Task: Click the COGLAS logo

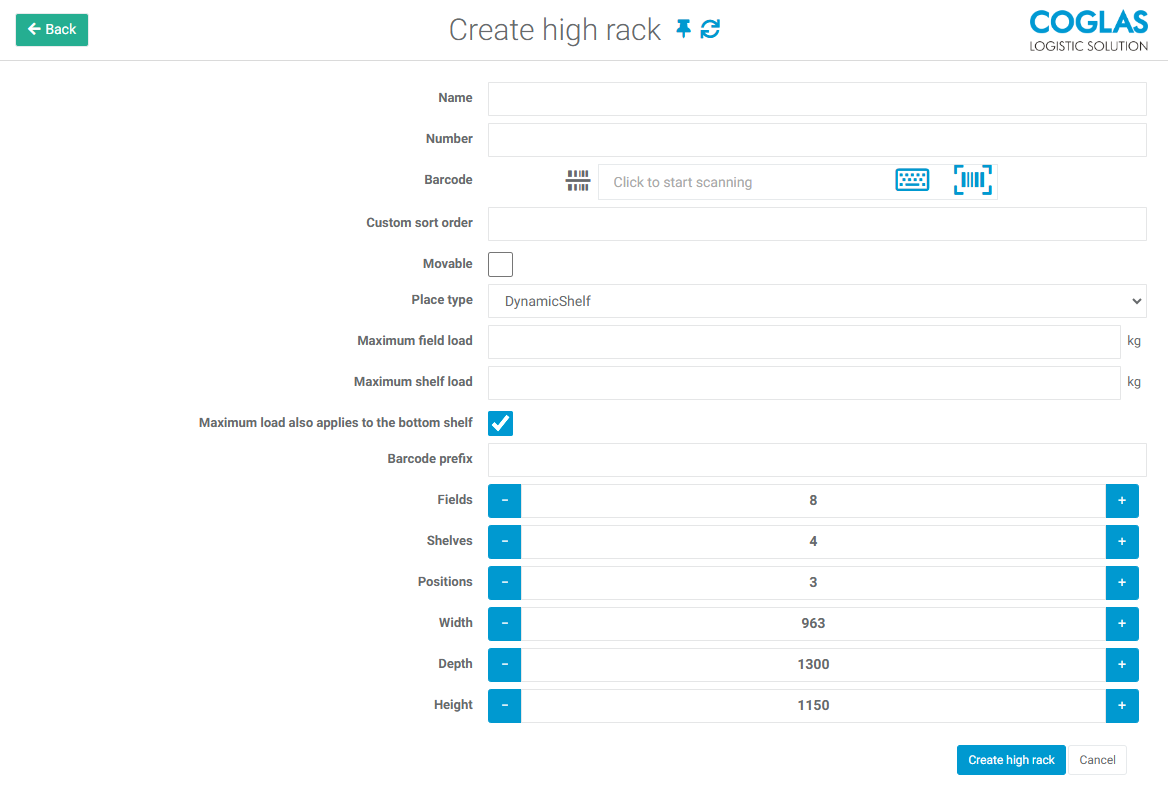Action: click(x=1088, y=30)
